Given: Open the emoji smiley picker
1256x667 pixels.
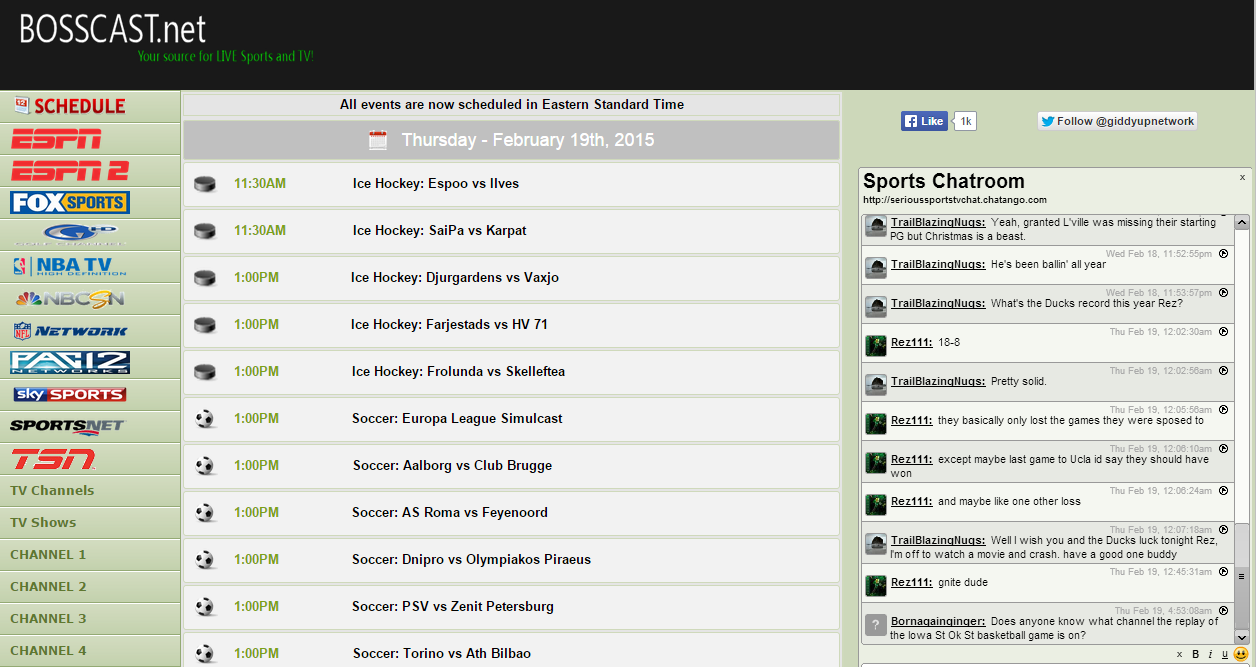Looking at the screenshot, I should (x=1241, y=654).
